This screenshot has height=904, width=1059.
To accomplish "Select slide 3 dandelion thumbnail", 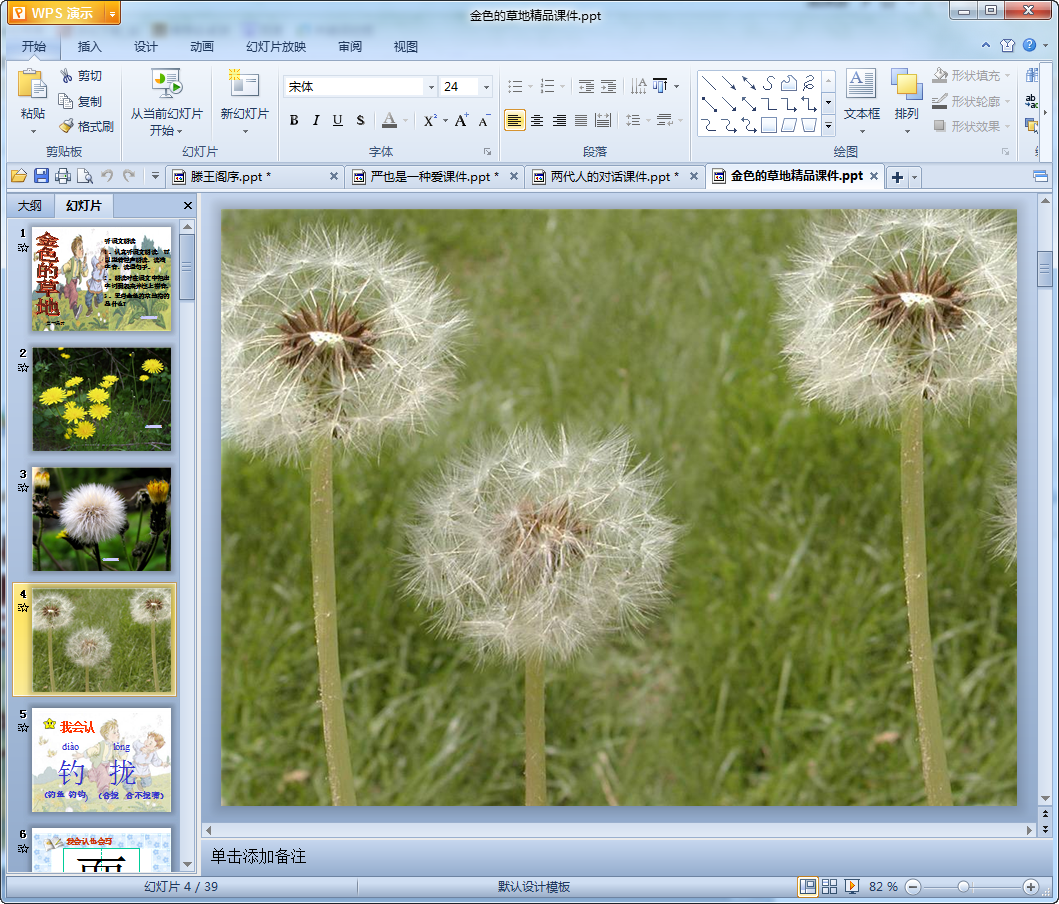I will click(x=101, y=519).
